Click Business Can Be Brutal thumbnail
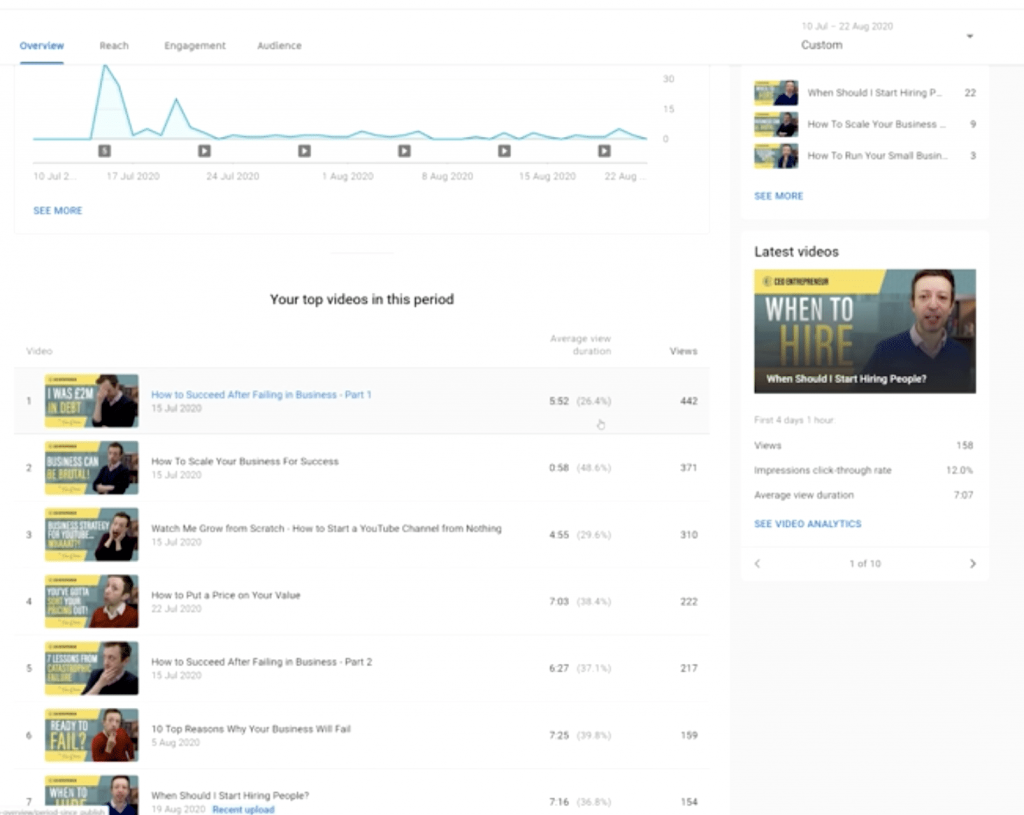This screenshot has width=1024, height=815. point(91,468)
